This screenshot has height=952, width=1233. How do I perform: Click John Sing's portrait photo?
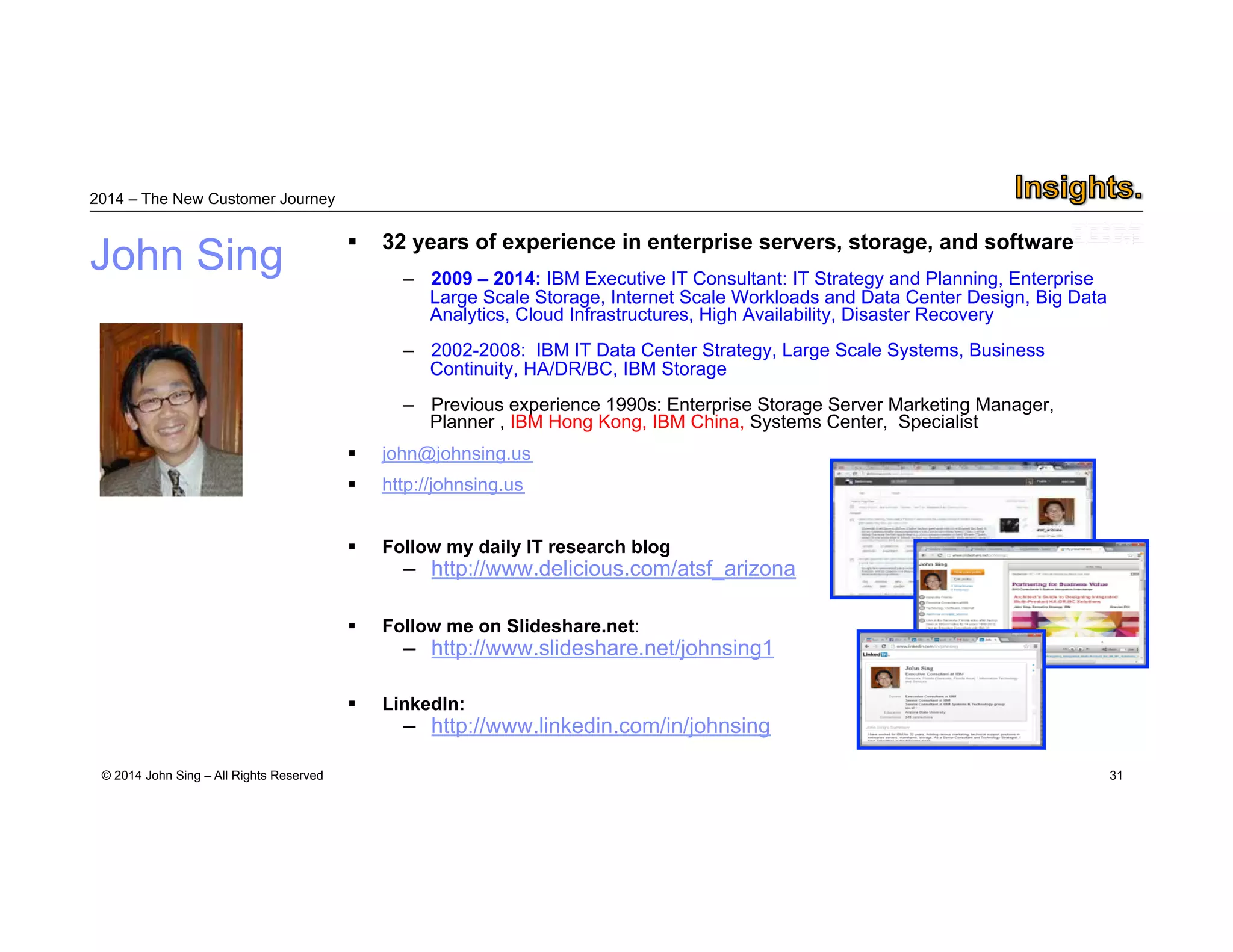tap(171, 410)
